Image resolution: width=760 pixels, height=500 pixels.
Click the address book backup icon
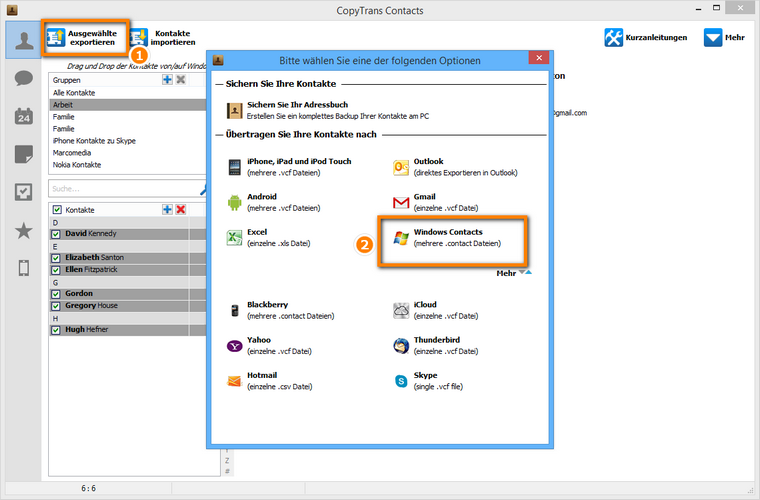(235, 110)
